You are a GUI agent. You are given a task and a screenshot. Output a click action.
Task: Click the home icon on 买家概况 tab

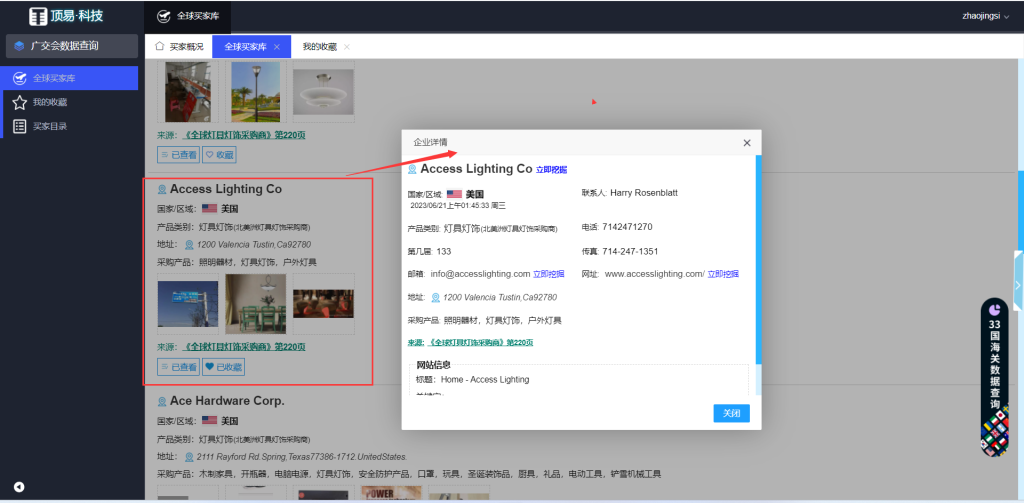[x=159, y=46]
